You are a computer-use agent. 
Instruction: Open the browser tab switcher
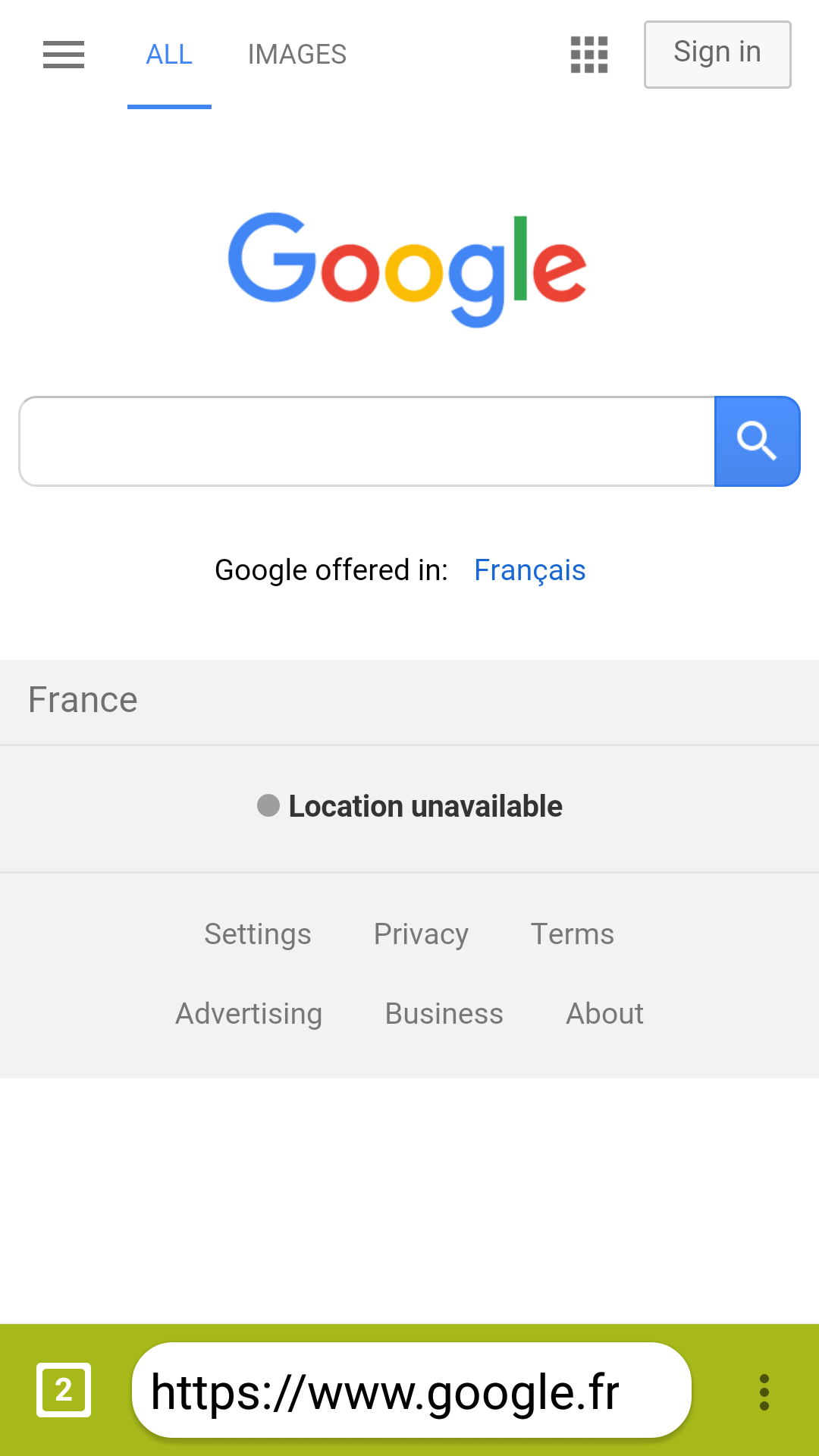tap(64, 1390)
